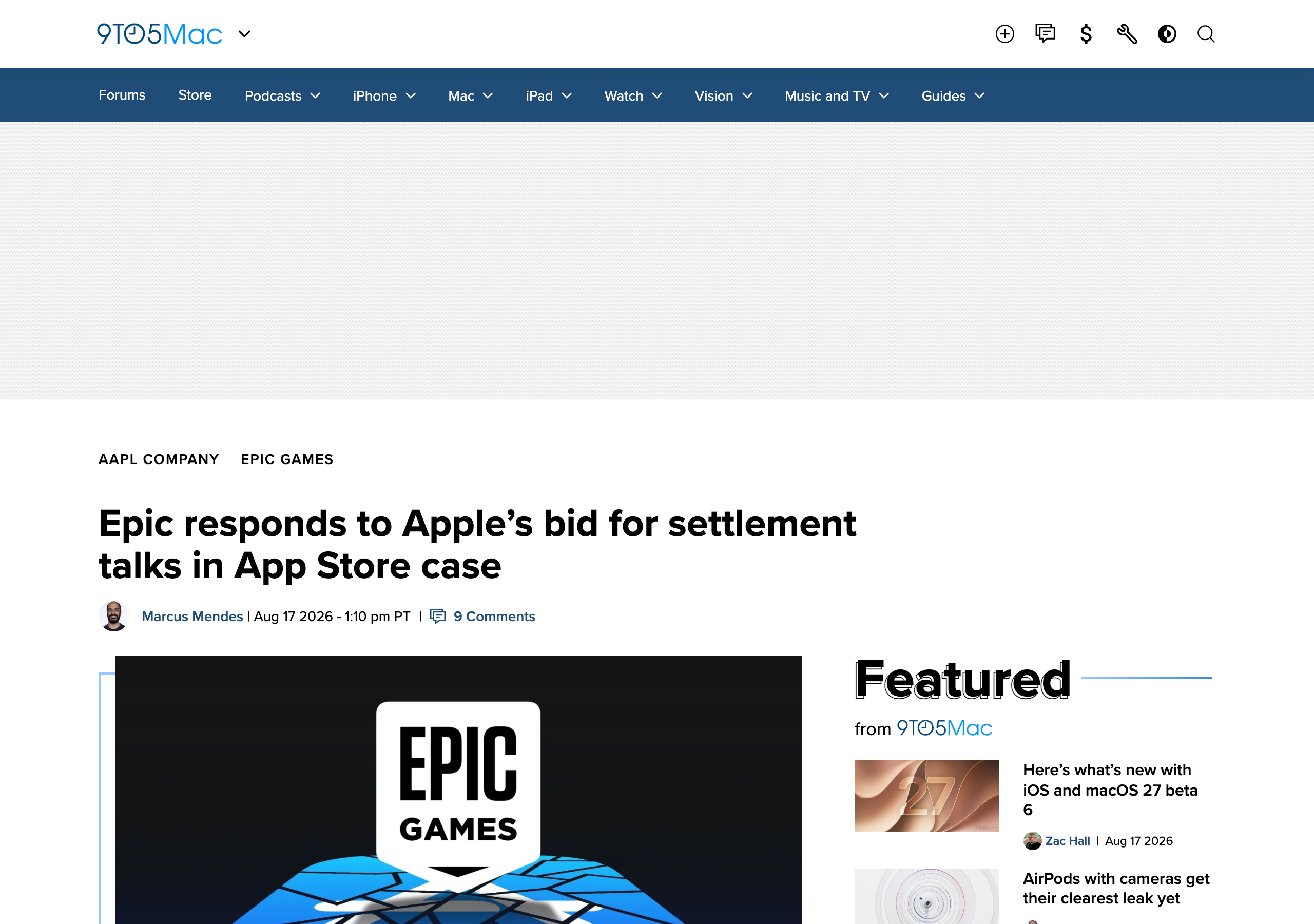Viewport: 1314px width, 924px height.
Task: Go to the Podcasts nav item
Action: pyautogui.click(x=273, y=95)
